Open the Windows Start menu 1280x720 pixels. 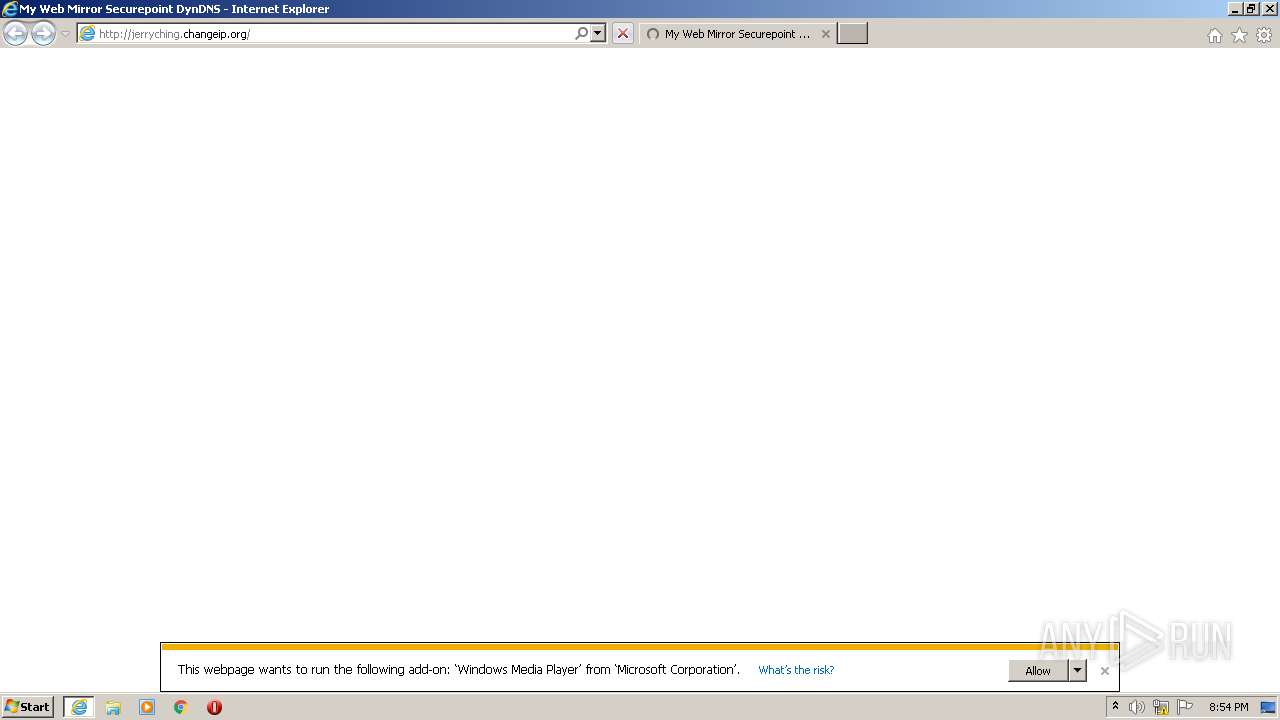28,707
